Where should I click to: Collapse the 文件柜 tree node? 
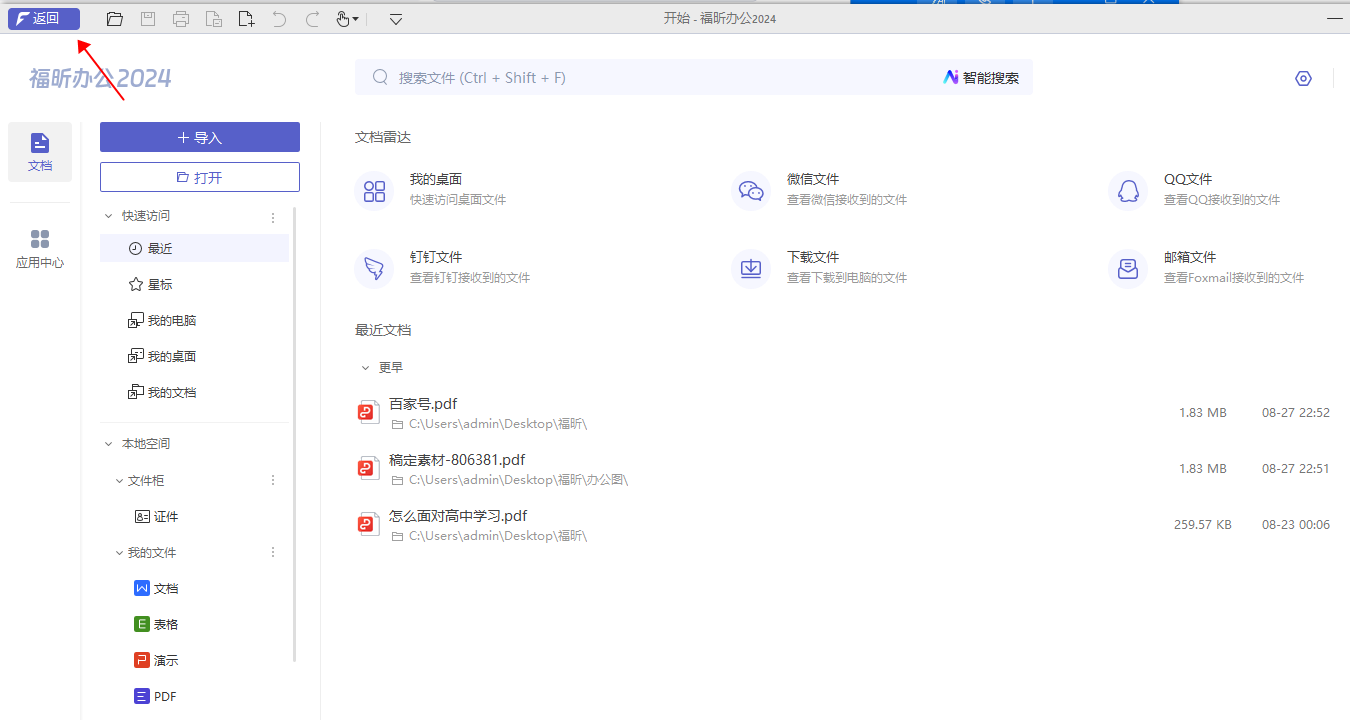coord(119,481)
